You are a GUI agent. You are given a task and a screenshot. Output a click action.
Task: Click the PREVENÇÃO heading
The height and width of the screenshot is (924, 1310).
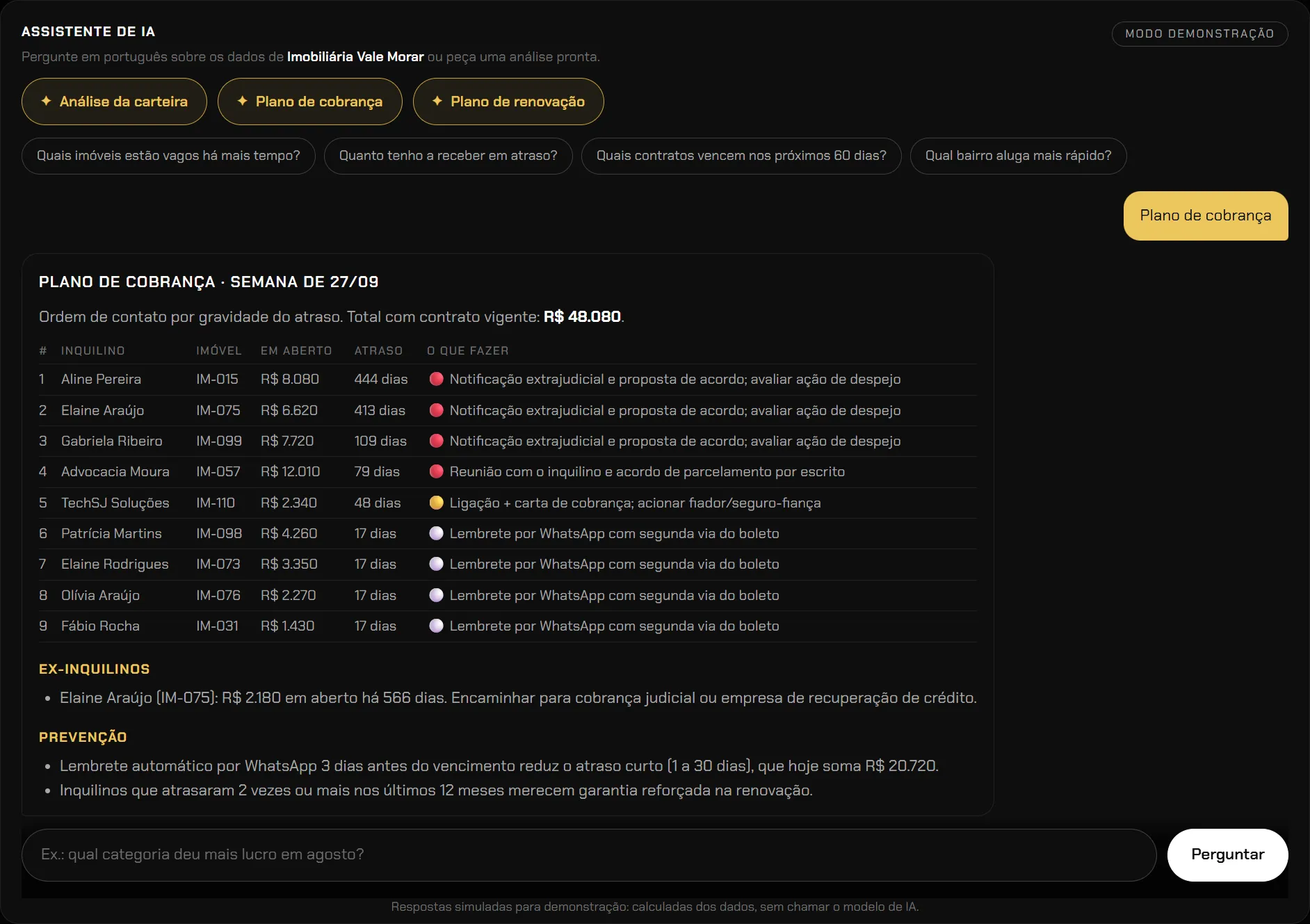[83, 737]
